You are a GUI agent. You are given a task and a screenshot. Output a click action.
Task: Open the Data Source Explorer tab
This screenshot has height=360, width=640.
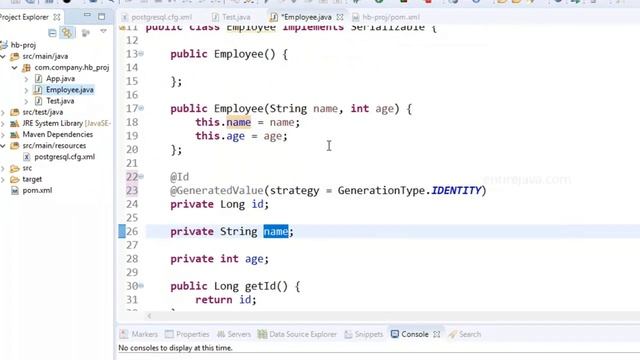pos(297,334)
